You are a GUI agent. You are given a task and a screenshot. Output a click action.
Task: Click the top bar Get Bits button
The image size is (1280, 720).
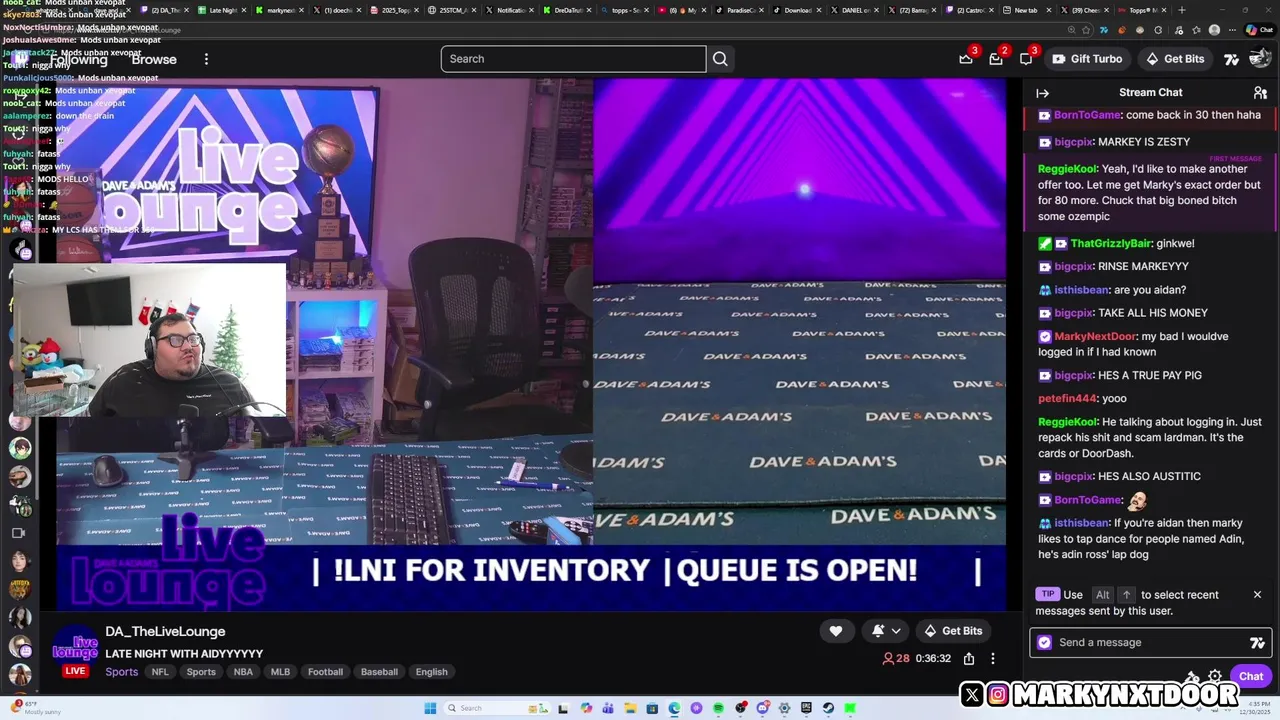(x=1175, y=59)
